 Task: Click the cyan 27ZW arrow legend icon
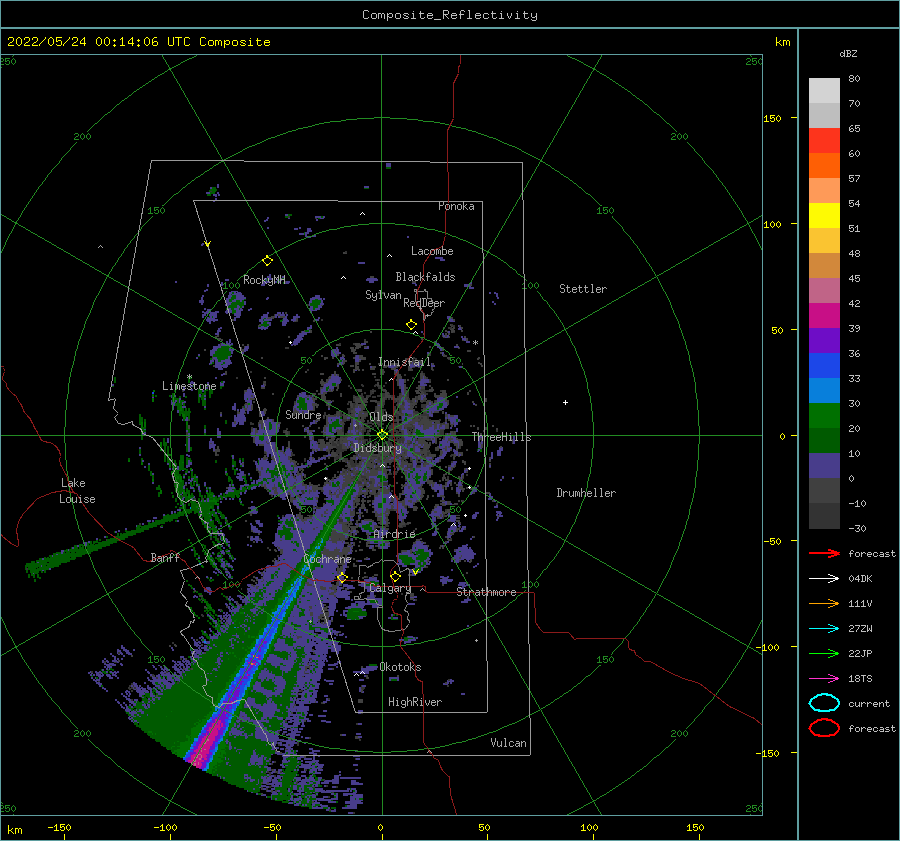[824, 628]
